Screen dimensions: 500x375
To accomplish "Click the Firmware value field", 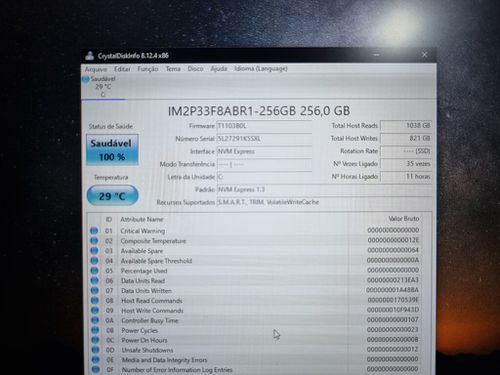I will coord(264,126).
